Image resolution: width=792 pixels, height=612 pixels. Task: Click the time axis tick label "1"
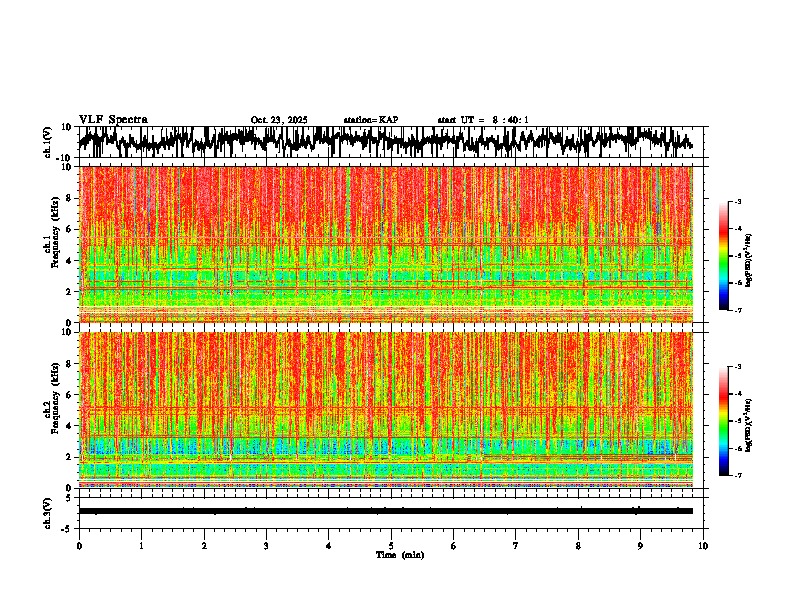pyautogui.click(x=141, y=546)
